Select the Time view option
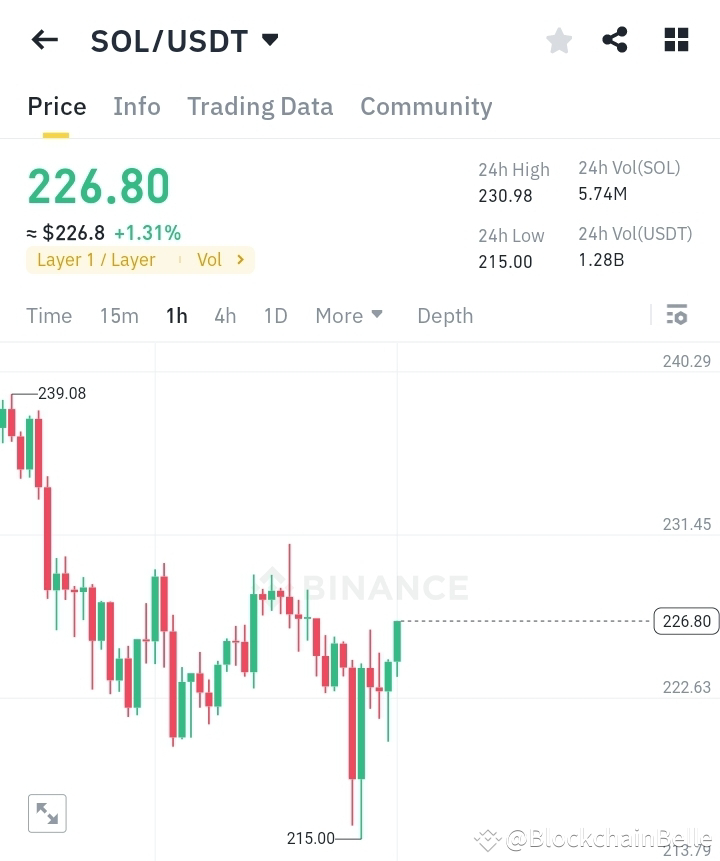Screen dimensions: 720x861 [x=49, y=315]
